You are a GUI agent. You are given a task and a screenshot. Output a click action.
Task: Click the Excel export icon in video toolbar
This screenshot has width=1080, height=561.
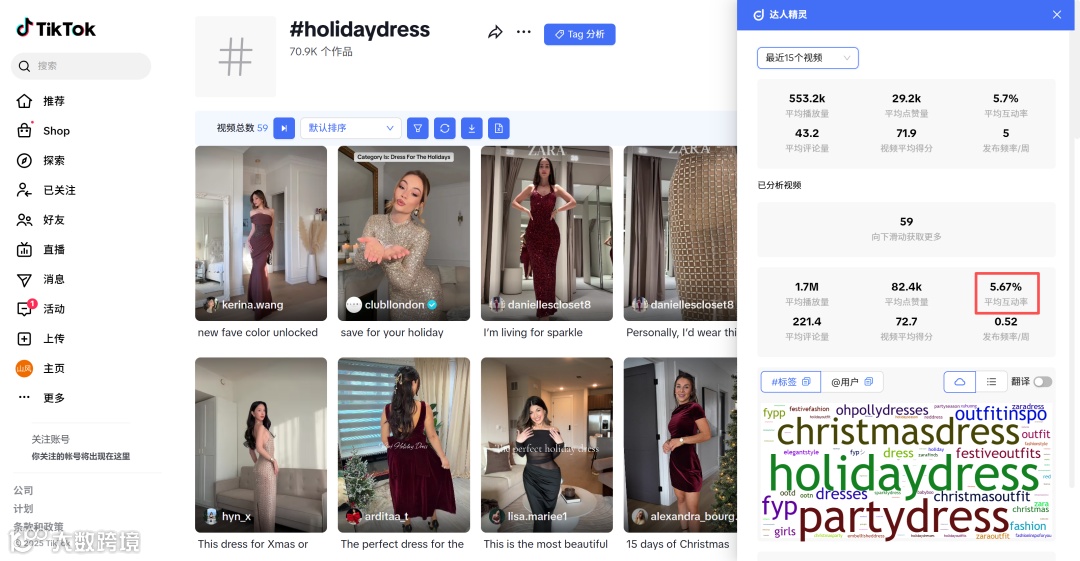(x=499, y=128)
